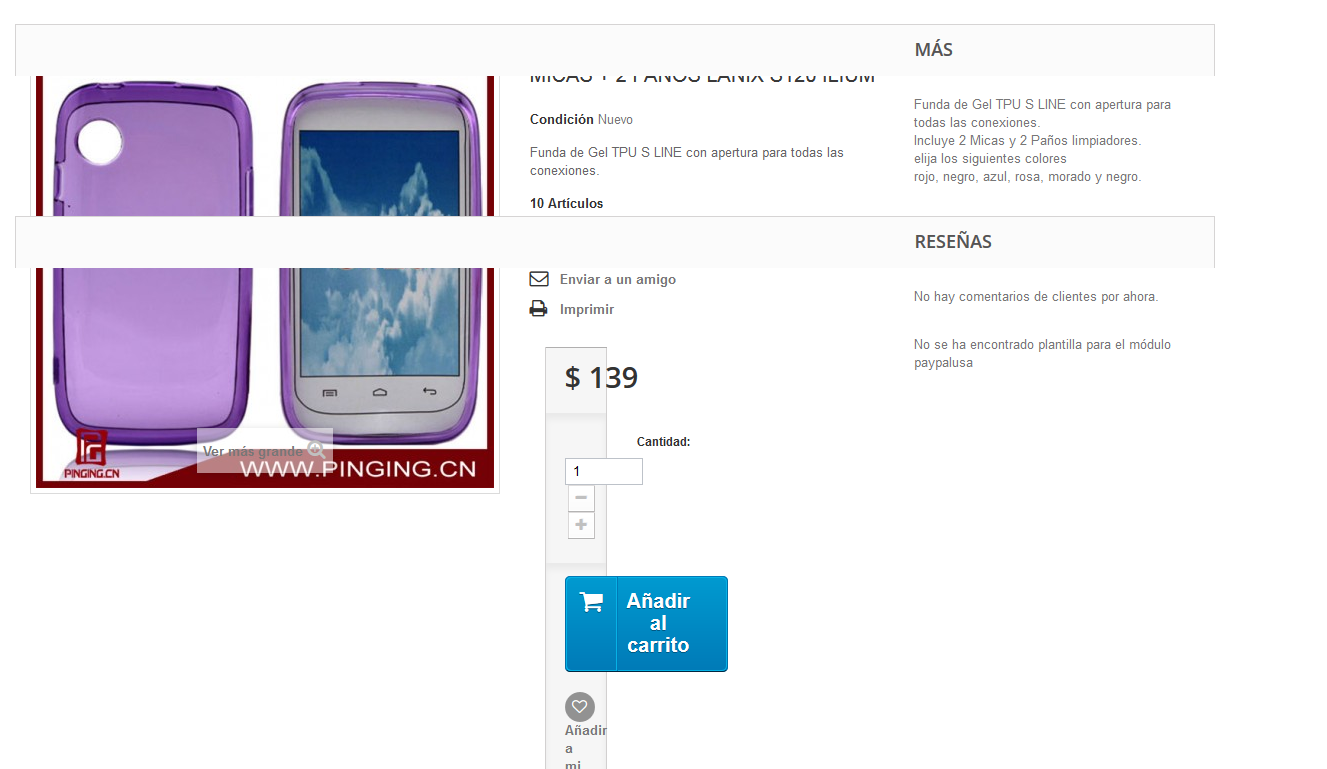The image size is (1327, 769).
Task: Click the 10 Artículos stock label
Action: coord(567,203)
